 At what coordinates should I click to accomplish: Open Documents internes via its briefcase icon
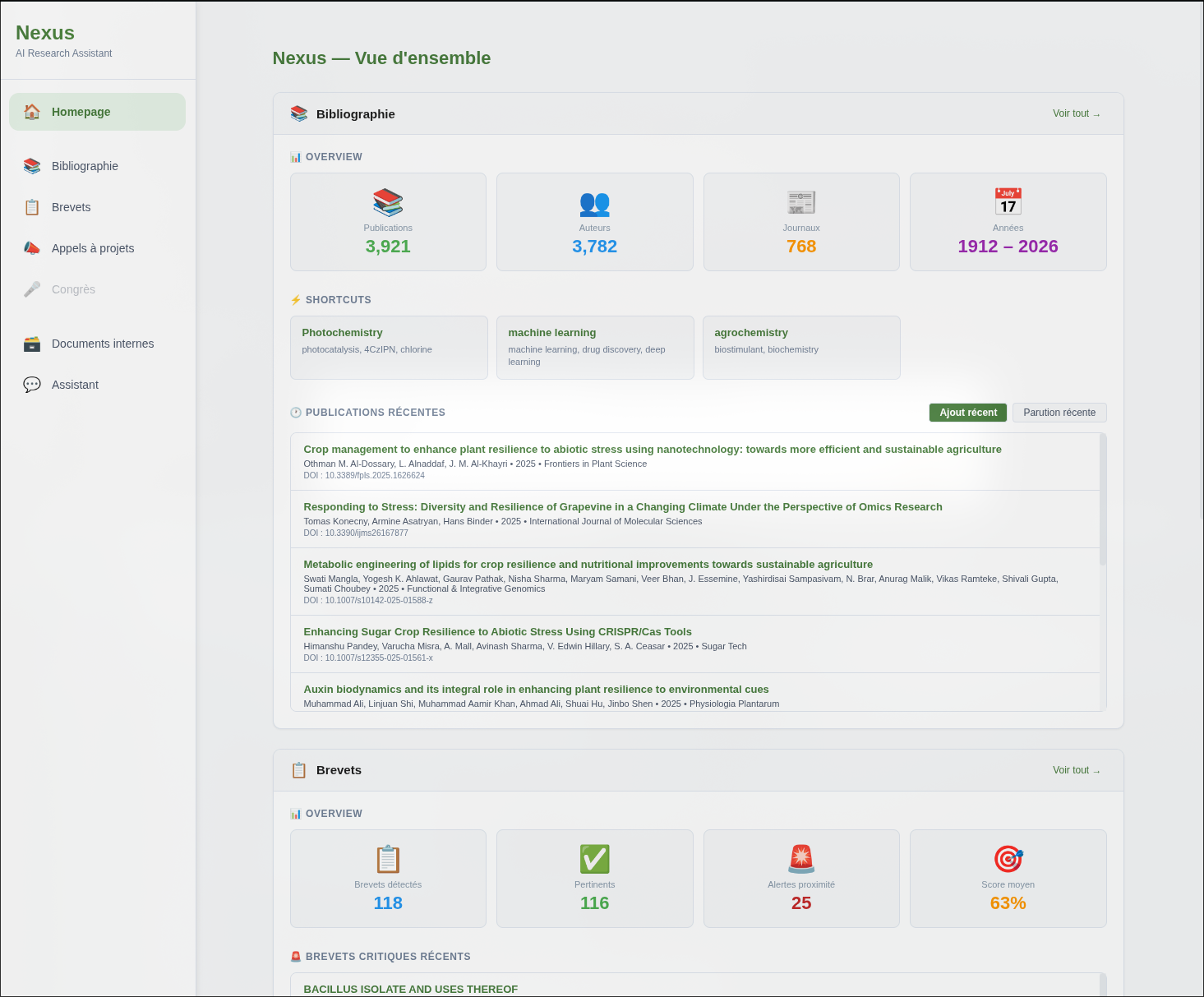tap(31, 343)
